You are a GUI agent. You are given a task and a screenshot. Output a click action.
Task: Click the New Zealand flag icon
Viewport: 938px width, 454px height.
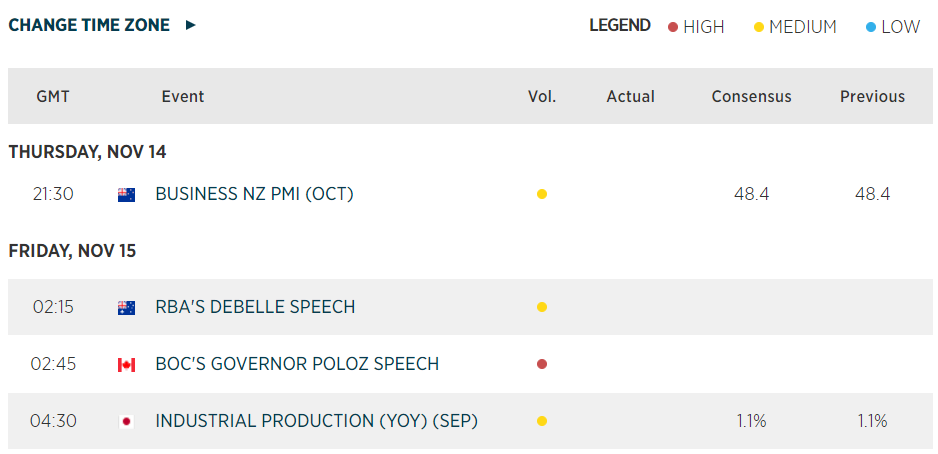[x=126, y=195]
